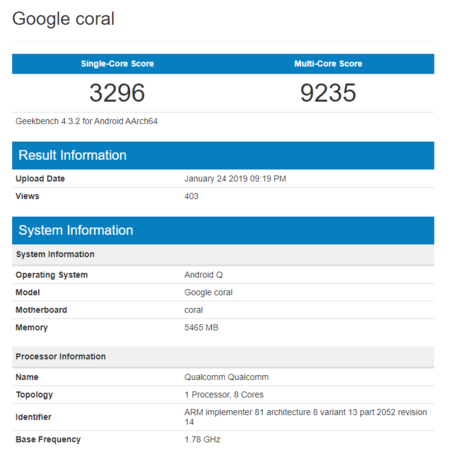Click the multi-core value 9235
The height and width of the screenshot is (455, 450).
[x=328, y=93]
